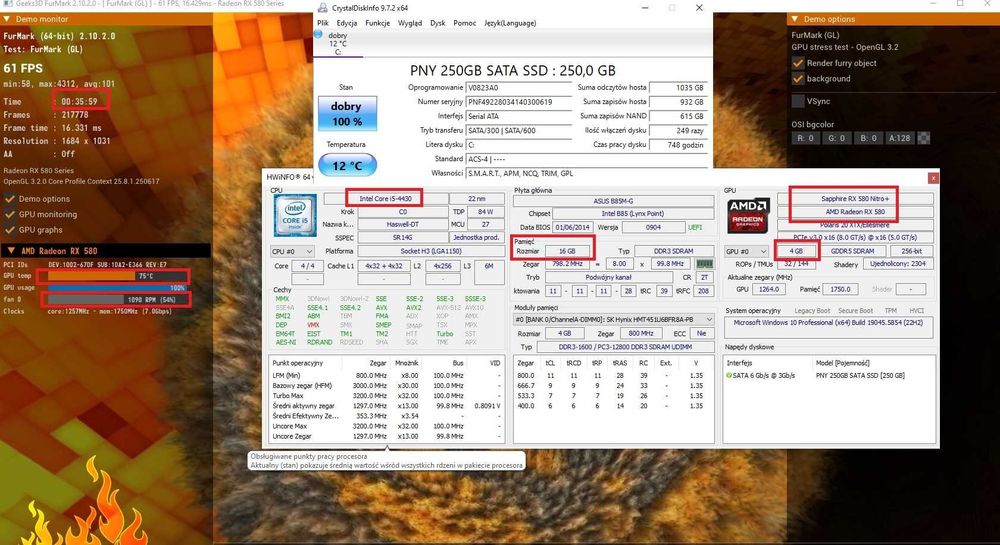Click the Interfejs field Serial ATA
The height and width of the screenshot is (545, 1000).
point(518,116)
